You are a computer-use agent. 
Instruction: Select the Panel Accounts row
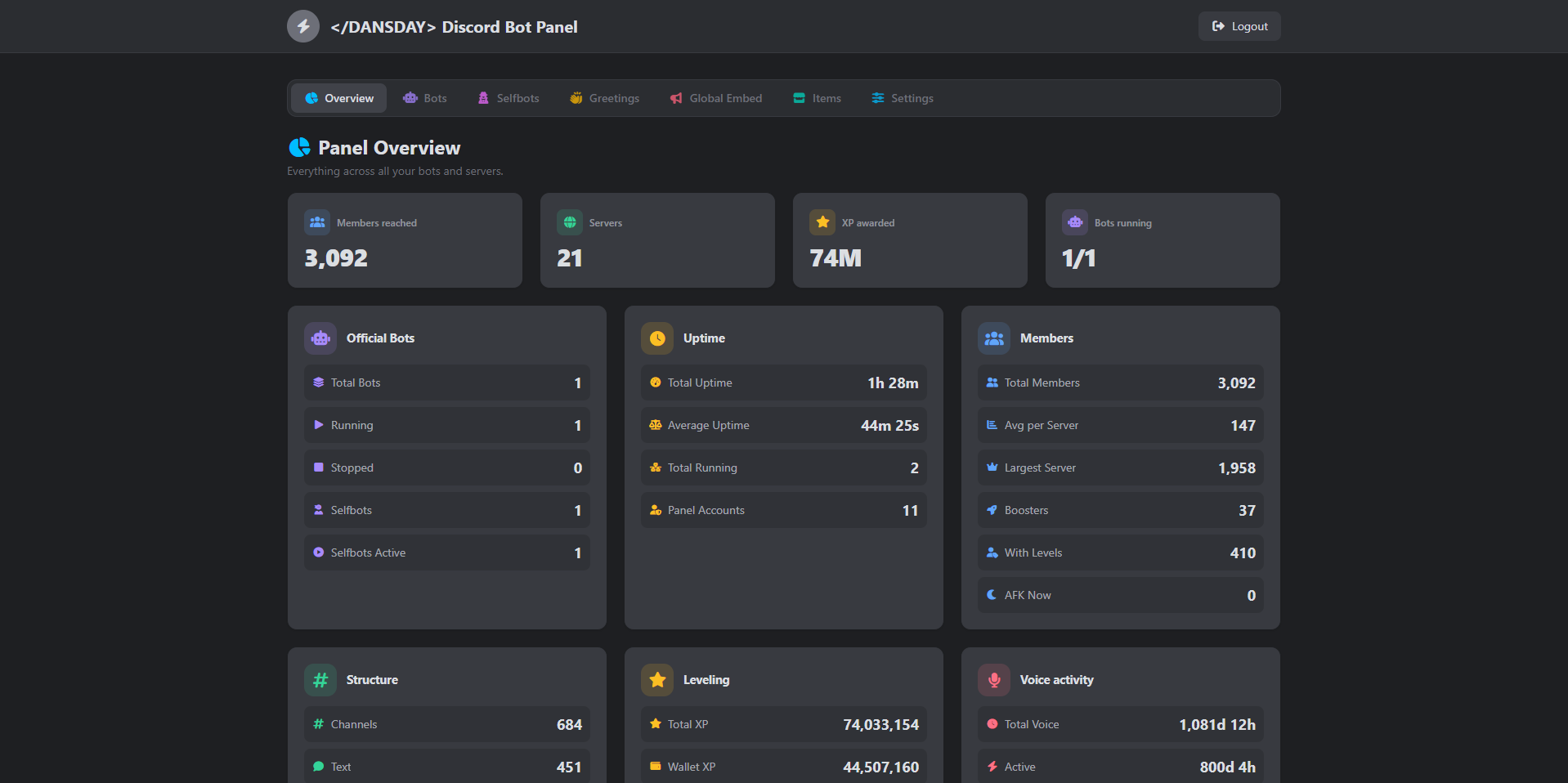point(784,510)
